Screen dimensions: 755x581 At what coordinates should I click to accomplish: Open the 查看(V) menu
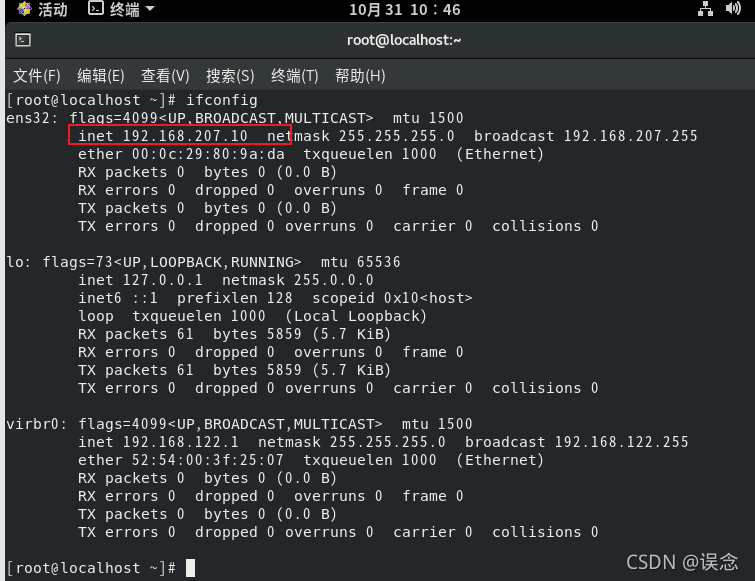165,76
